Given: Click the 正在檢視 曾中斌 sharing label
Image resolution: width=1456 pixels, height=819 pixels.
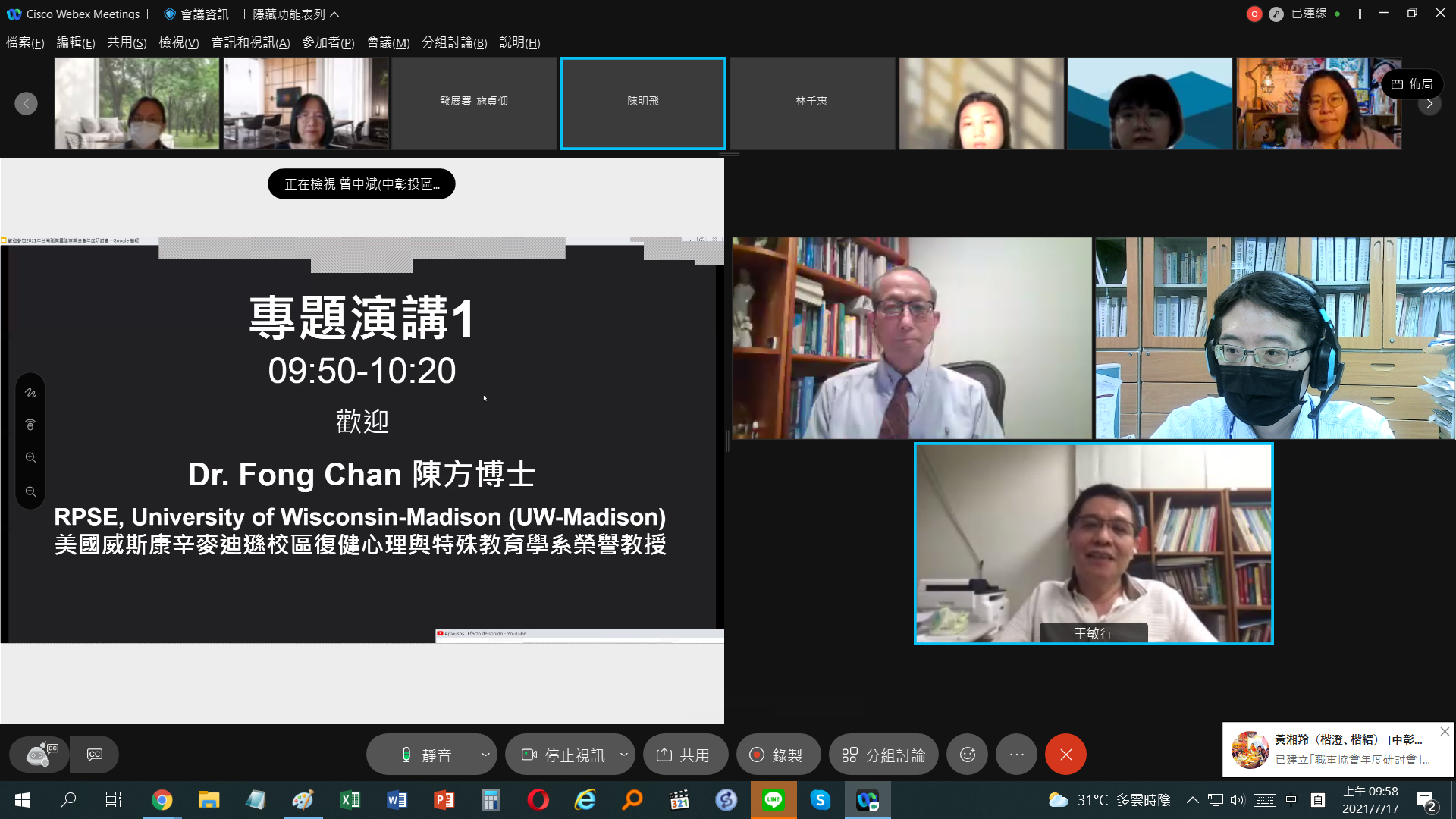Looking at the screenshot, I should [362, 184].
